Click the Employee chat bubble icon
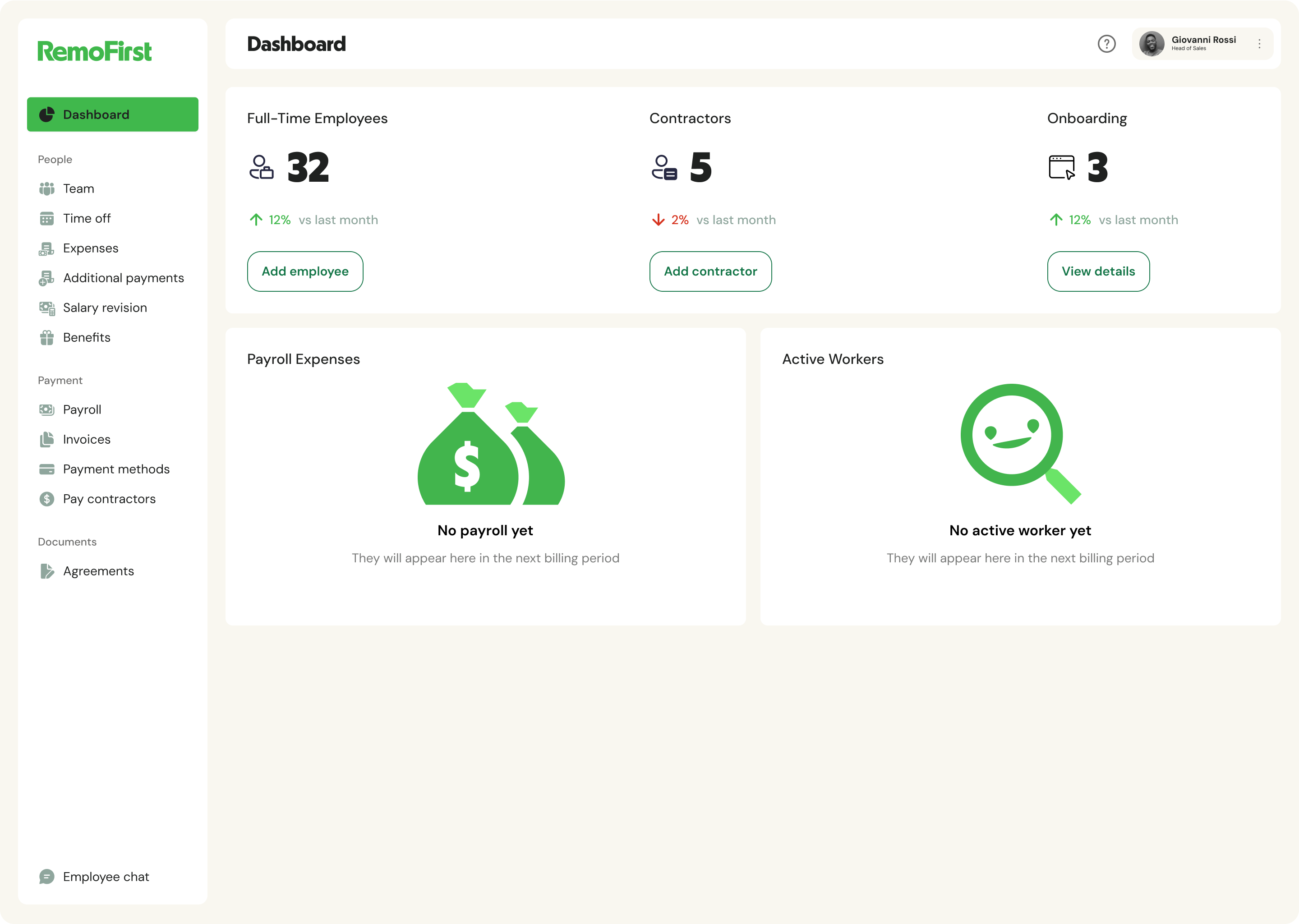Viewport: 1299px width, 924px height. coord(46,877)
